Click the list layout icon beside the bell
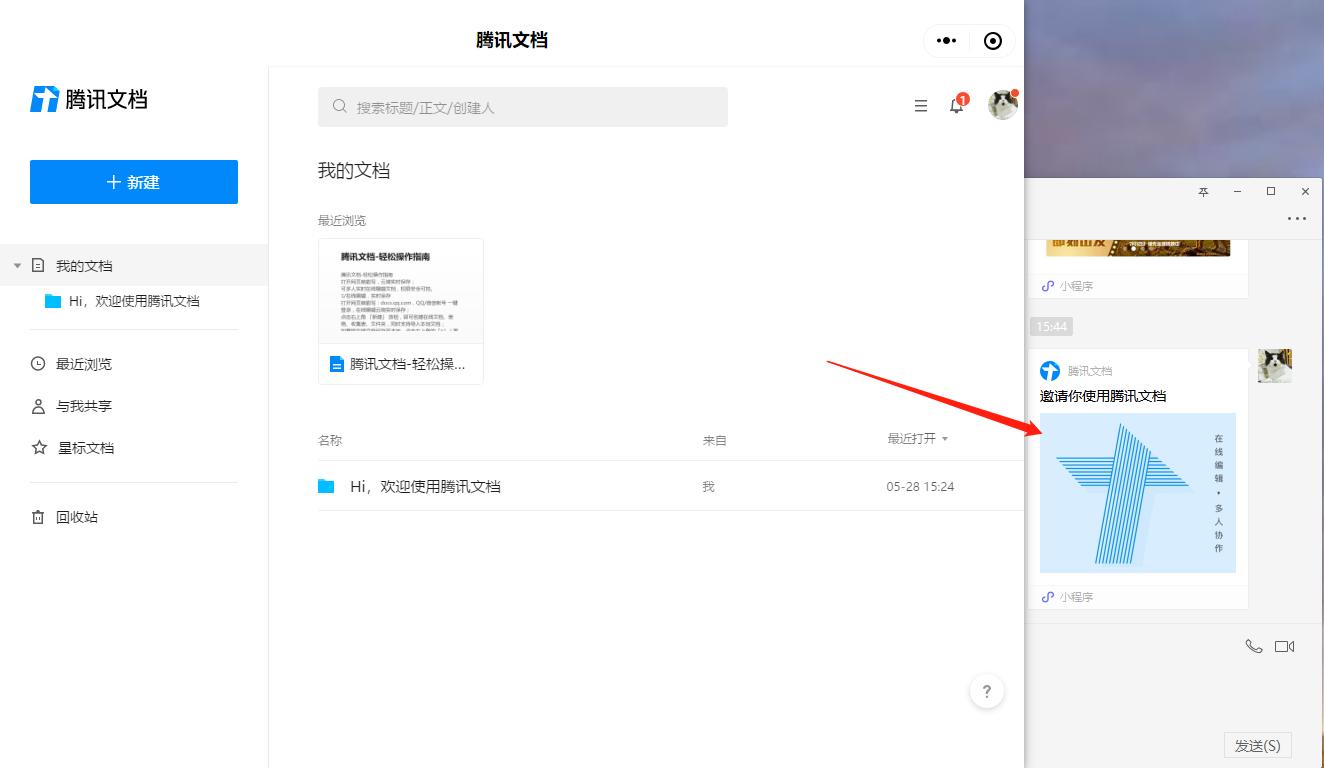This screenshot has width=1324, height=768. (920, 105)
